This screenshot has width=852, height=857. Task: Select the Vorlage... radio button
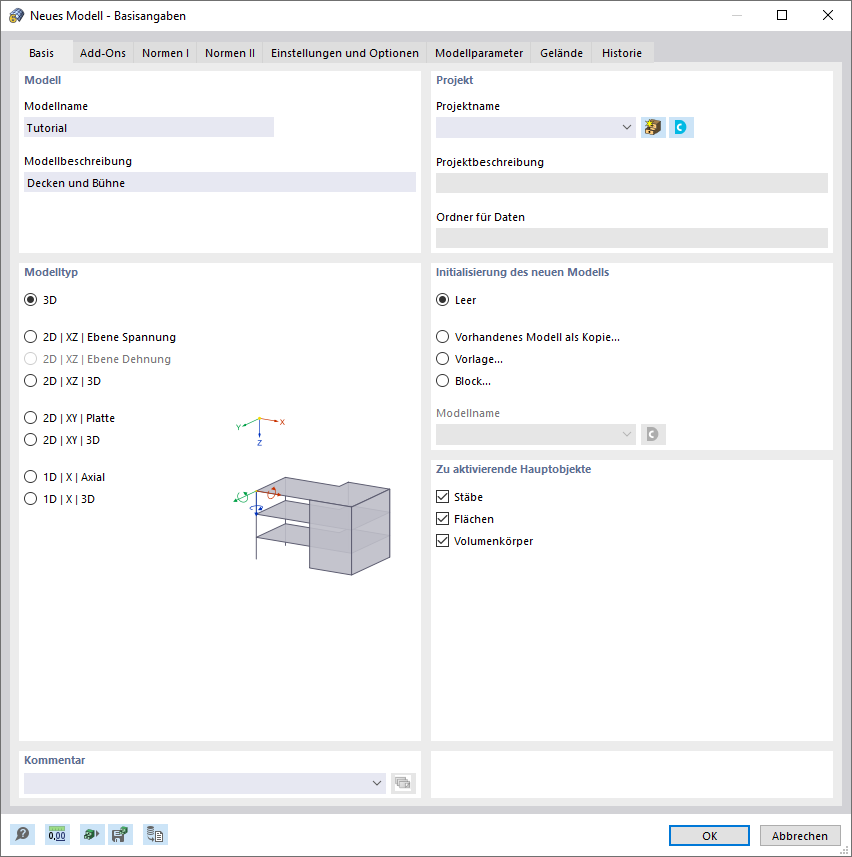(x=443, y=359)
